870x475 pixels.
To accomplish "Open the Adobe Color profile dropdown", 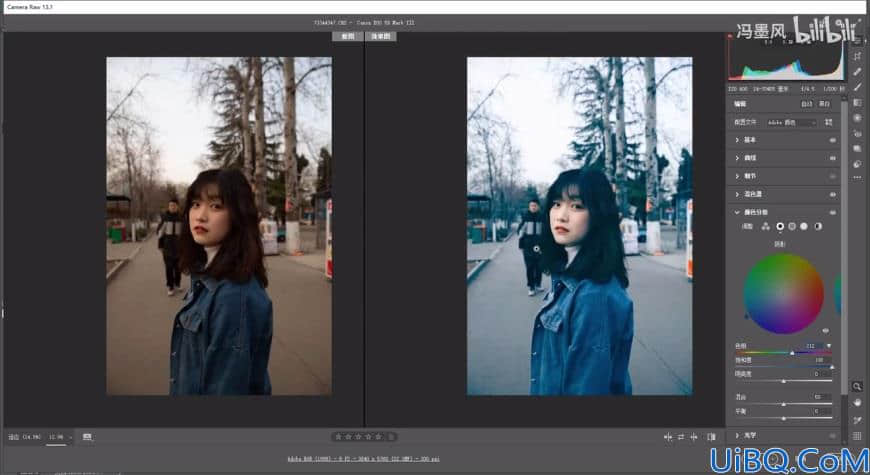I will (x=792, y=122).
